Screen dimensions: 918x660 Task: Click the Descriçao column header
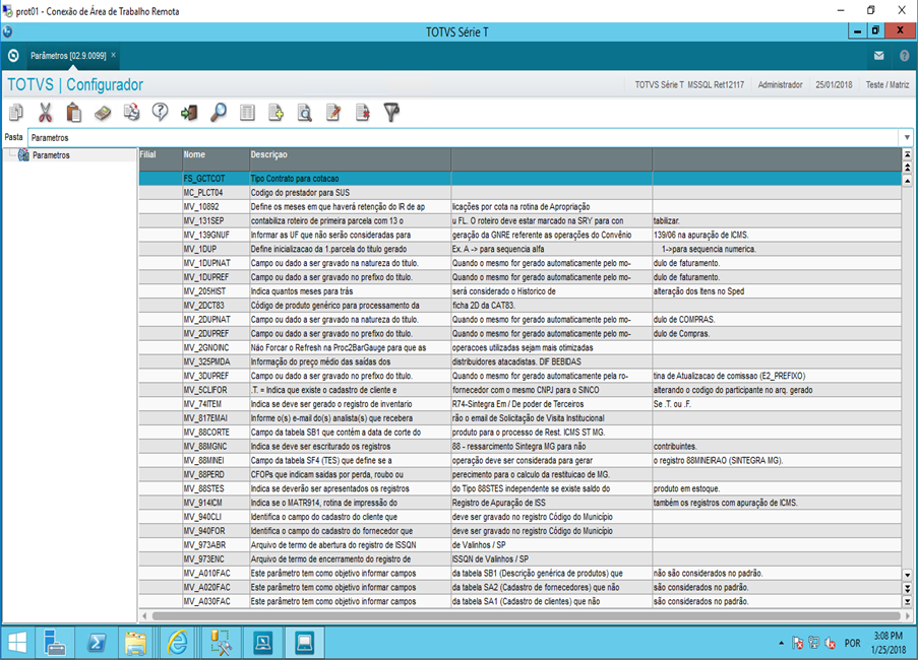(269, 155)
